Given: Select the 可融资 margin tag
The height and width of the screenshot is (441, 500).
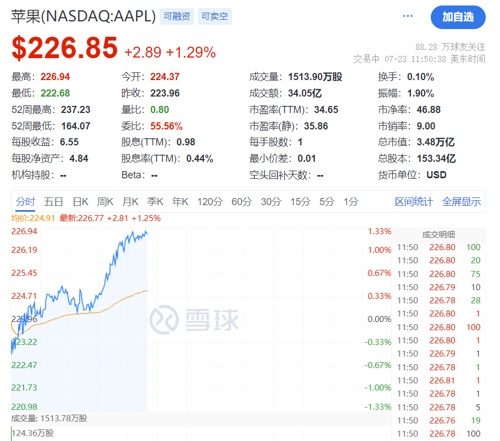Looking at the screenshot, I should (x=177, y=16).
